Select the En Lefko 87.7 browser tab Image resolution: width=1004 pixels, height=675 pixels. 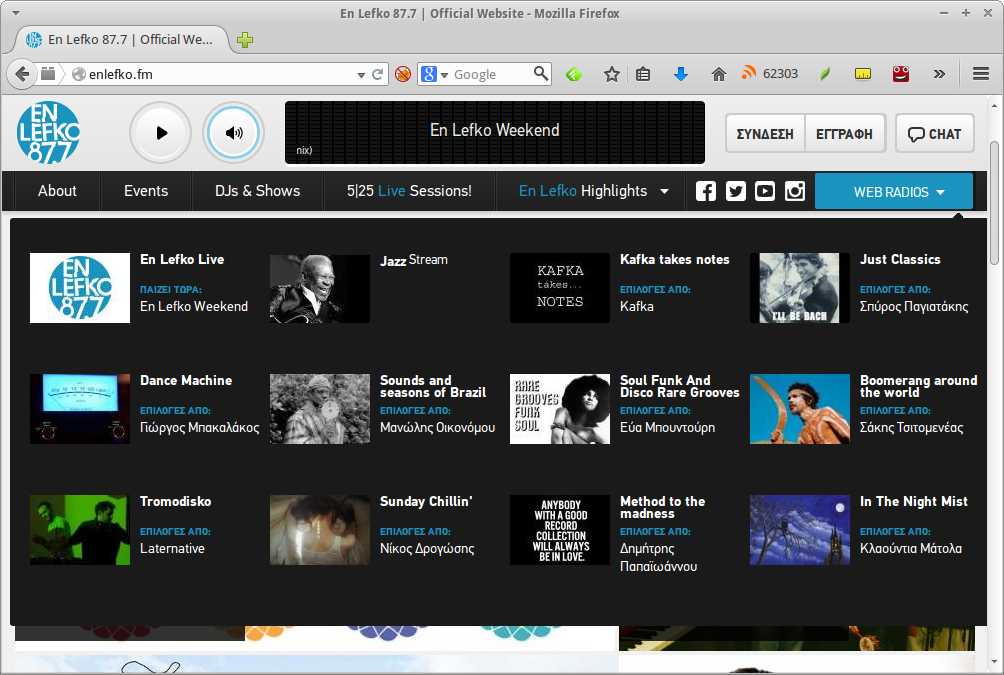122,40
